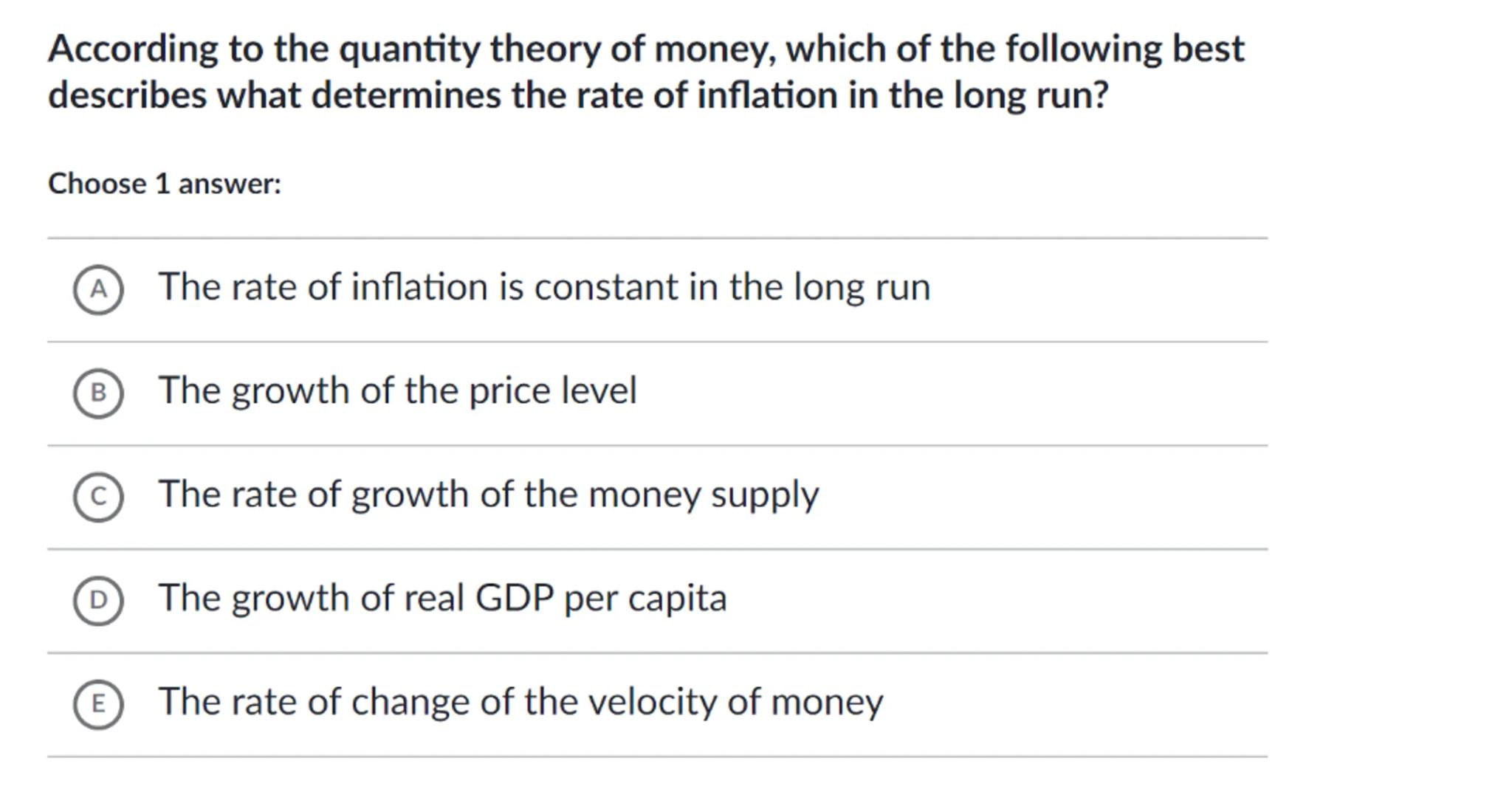Click the question line starting 'According to the quantity'
This screenshot has height=806, width=1512.
(x=646, y=49)
